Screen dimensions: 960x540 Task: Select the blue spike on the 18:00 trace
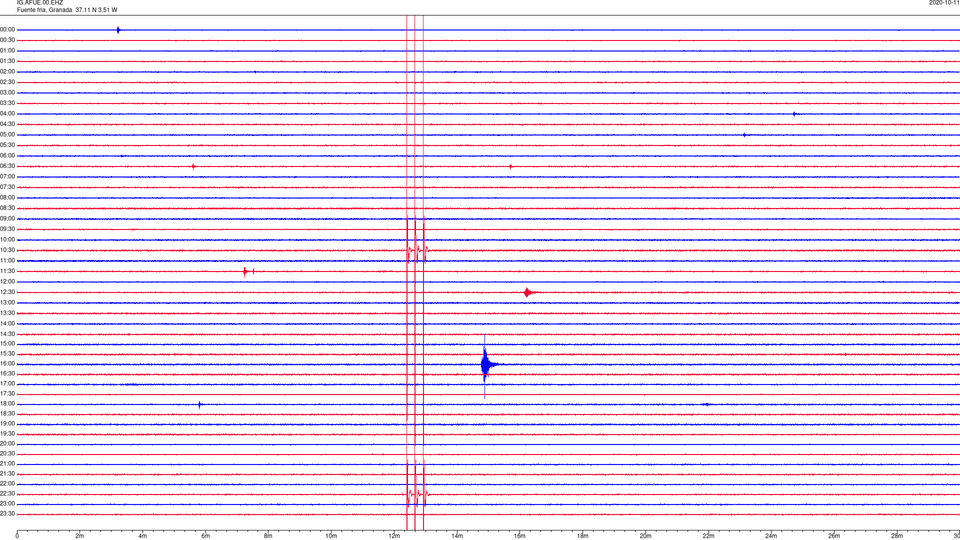pyautogui.click(x=200, y=405)
